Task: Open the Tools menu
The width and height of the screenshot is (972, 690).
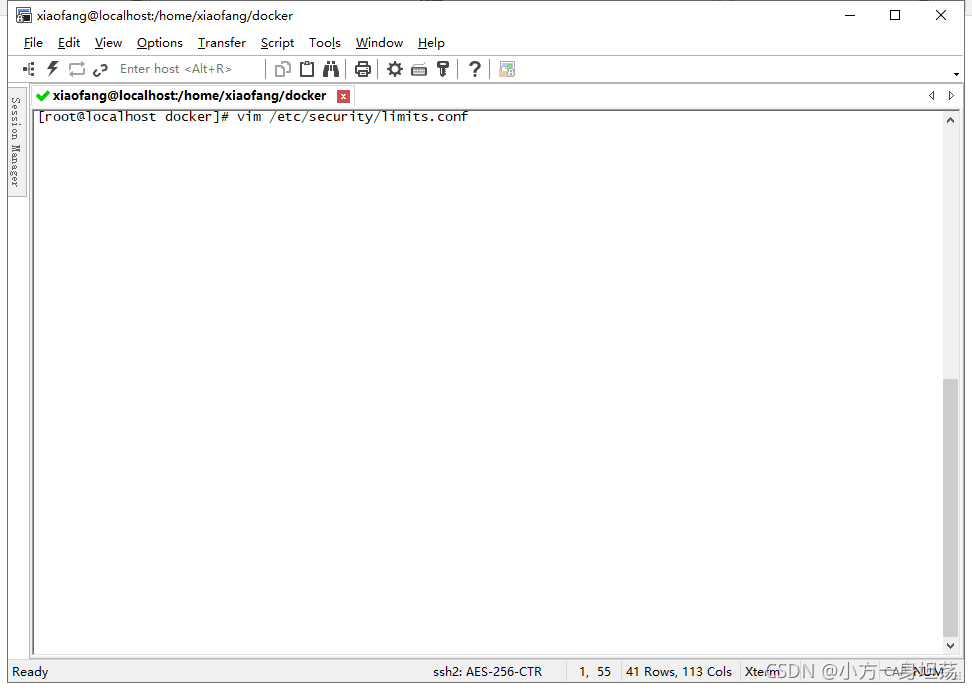Action: 325,43
